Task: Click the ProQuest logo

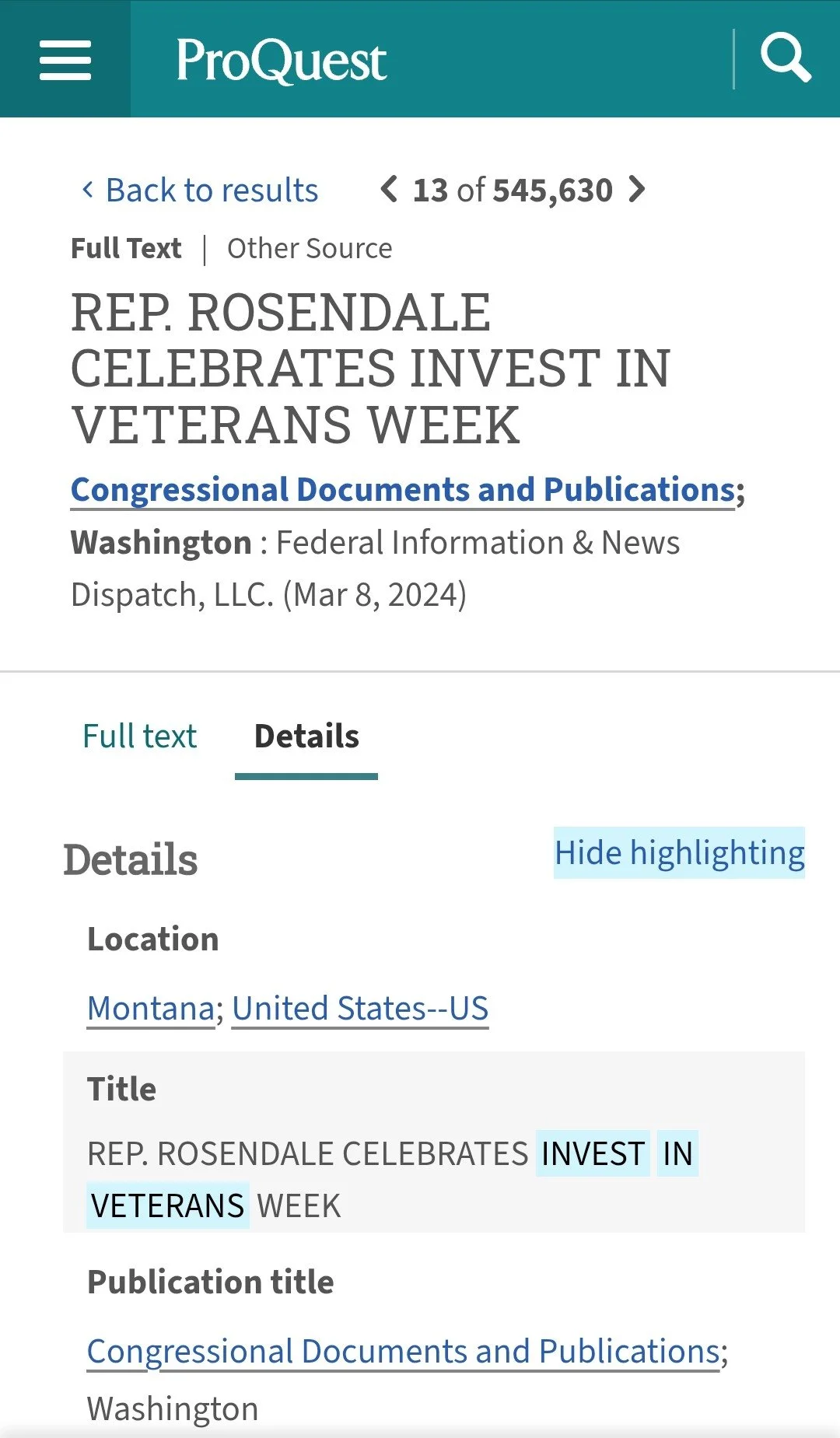Action: pyautogui.click(x=281, y=61)
